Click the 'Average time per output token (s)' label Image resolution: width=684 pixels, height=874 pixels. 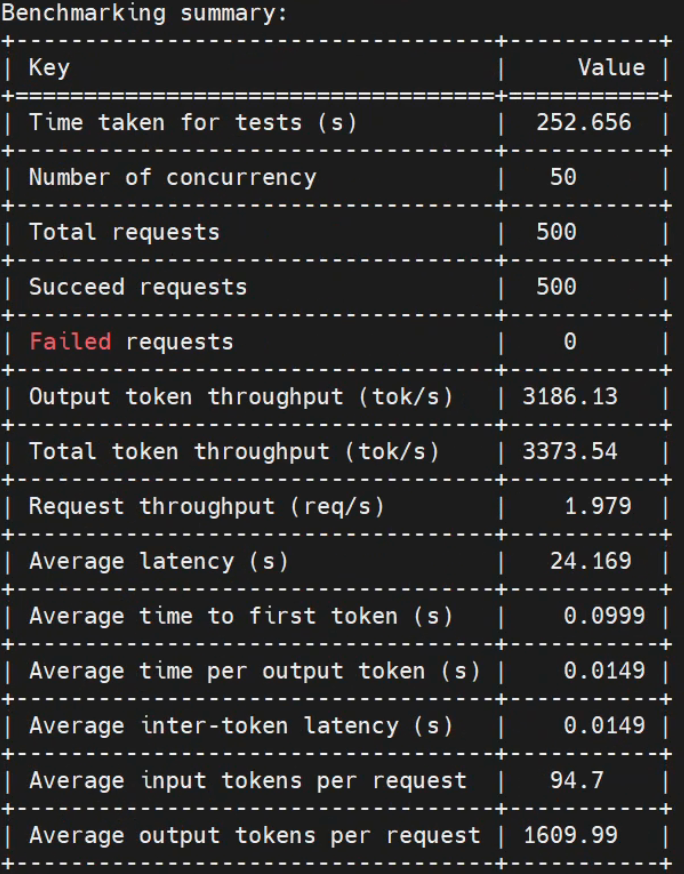coord(254,671)
